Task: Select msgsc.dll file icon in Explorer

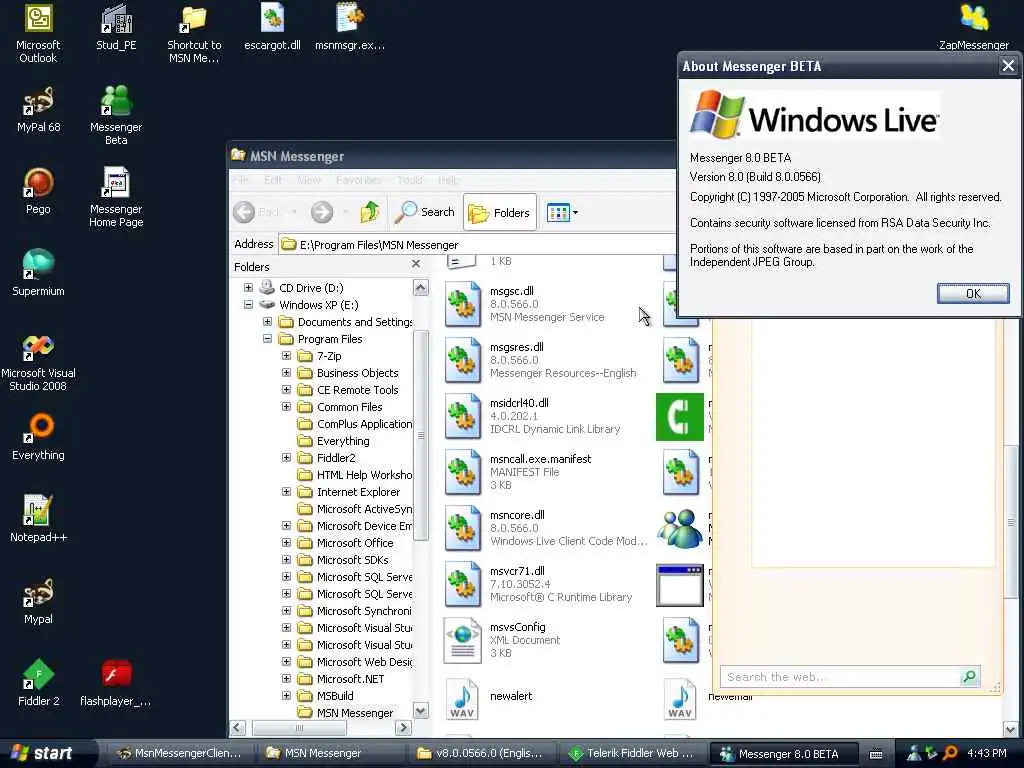Action: point(462,304)
